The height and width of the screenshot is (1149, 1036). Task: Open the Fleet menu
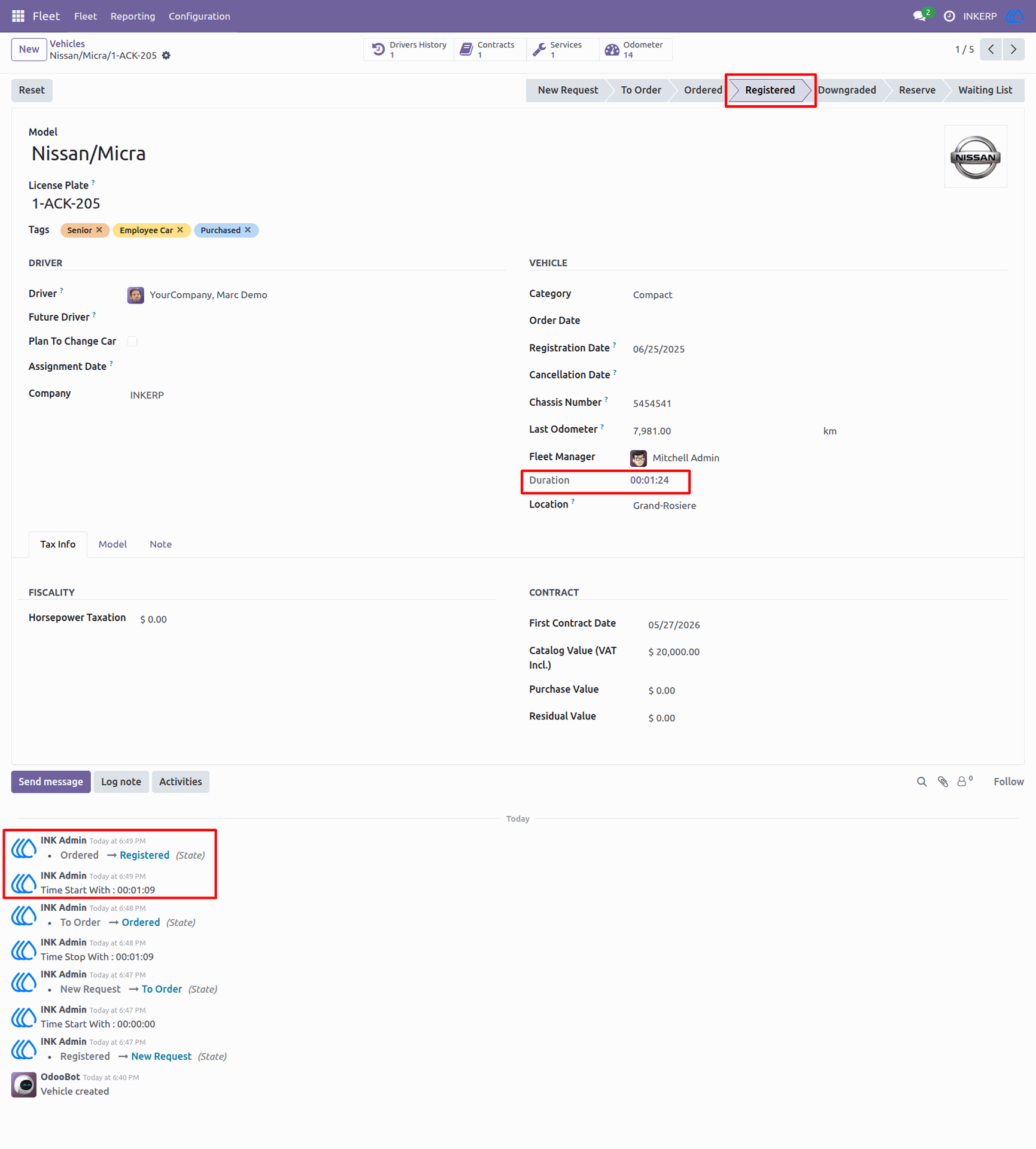pyautogui.click(x=86, y=16)
